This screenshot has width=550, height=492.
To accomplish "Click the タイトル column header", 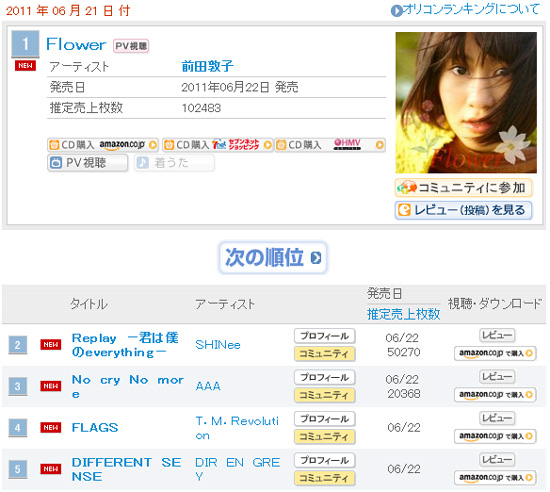I will (89, 304).
